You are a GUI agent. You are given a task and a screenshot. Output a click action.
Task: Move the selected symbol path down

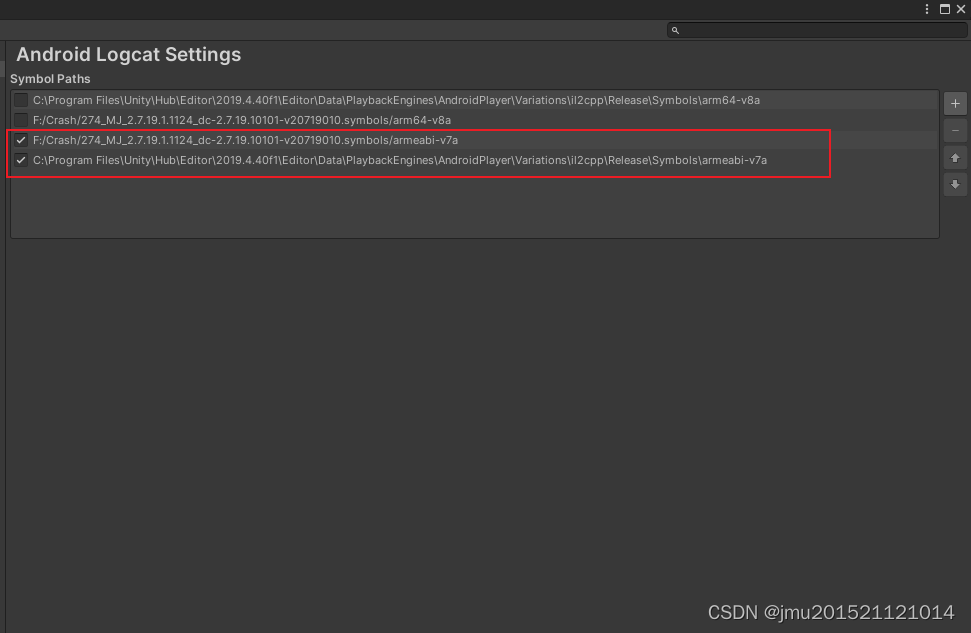tap(955, 184)
